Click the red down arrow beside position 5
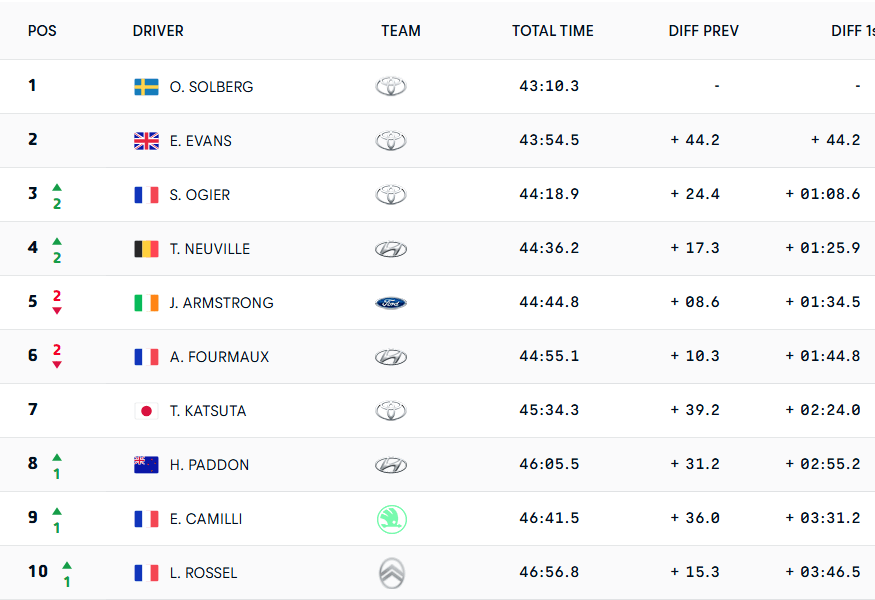The image size is (875, 600). [x=57, y=310]
